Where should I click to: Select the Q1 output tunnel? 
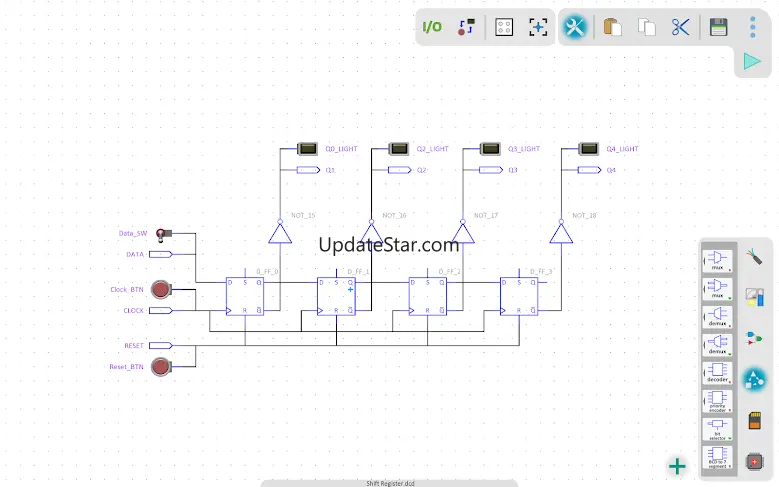point(309,170)
